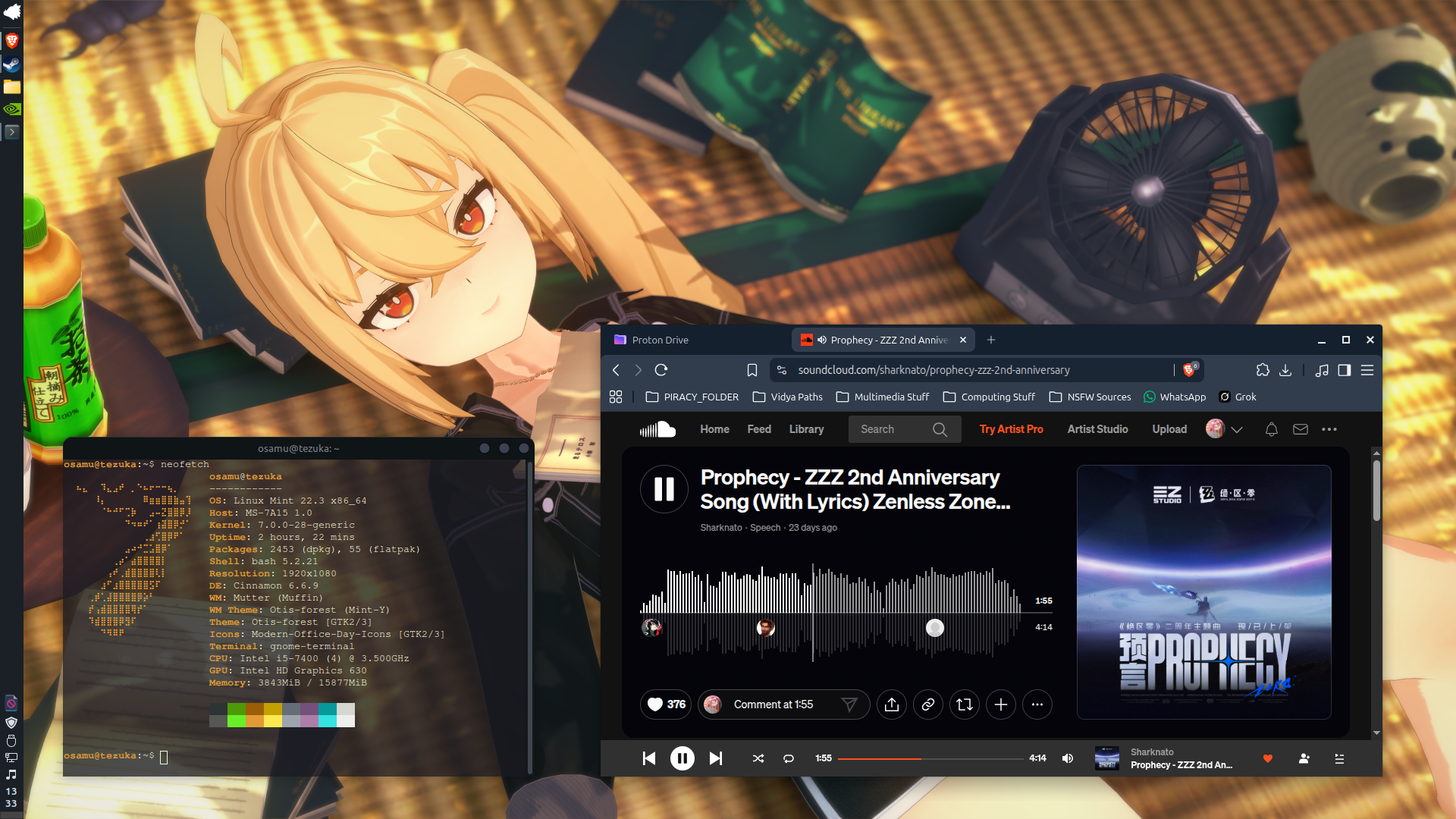
Task: Toggle repeat in the player bar
Action: (x=789, y=758)
